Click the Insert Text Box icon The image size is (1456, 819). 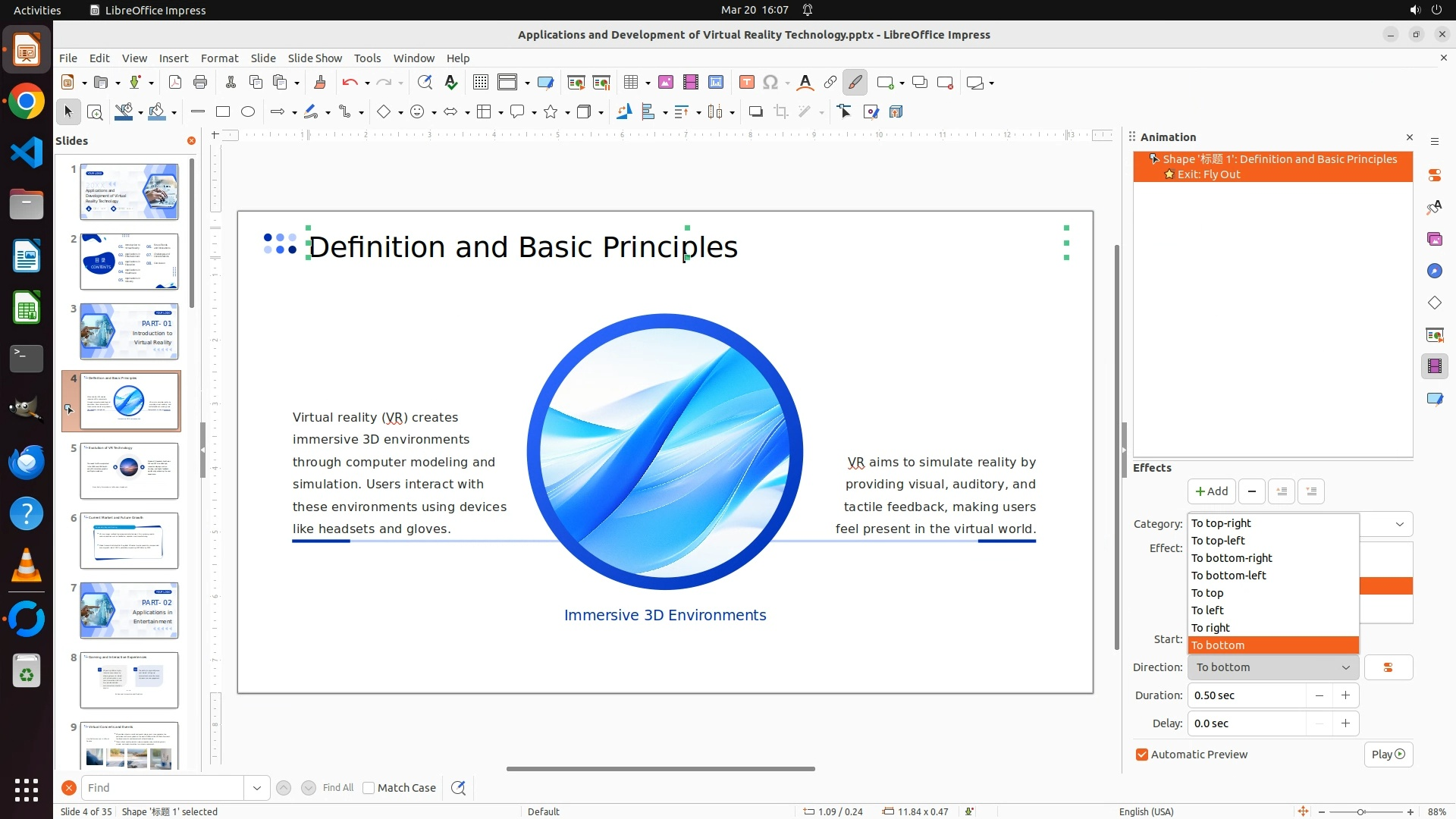[746, 83]
